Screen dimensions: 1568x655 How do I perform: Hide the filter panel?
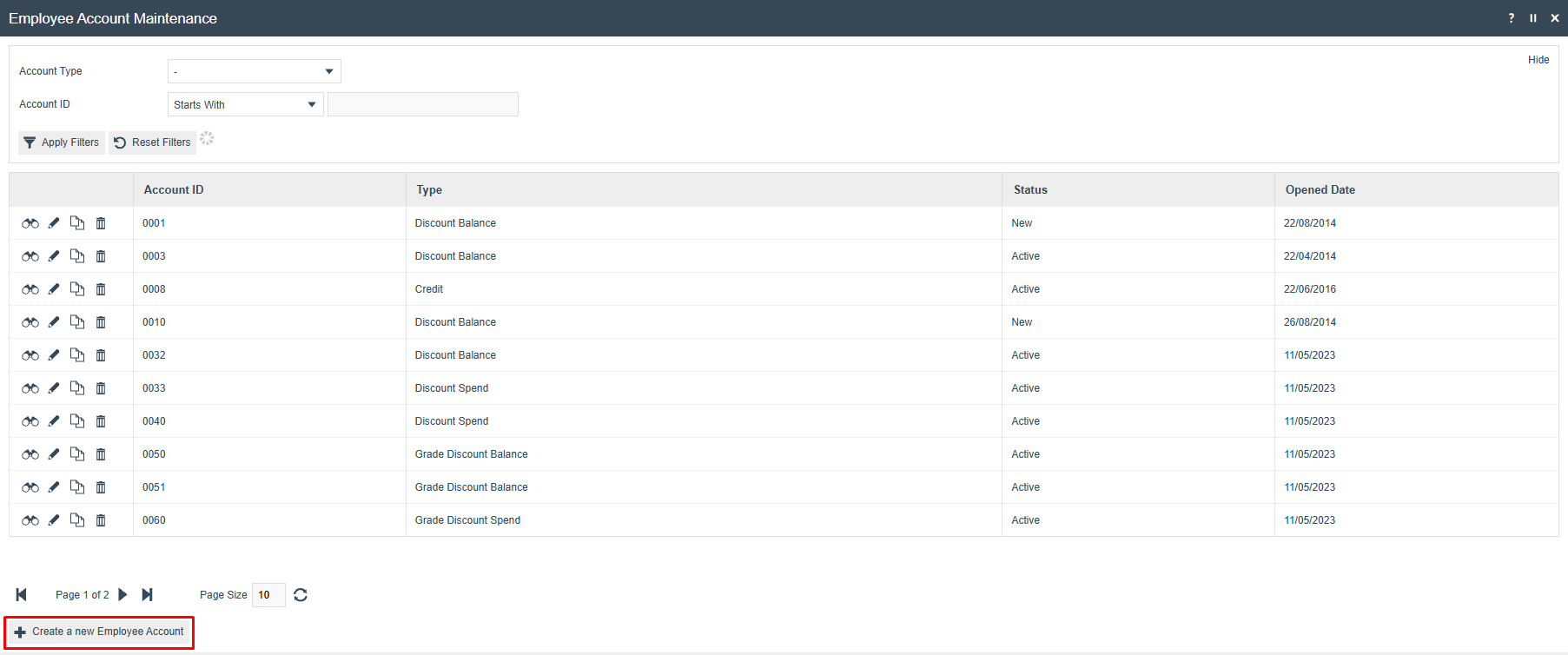pos(1538,60)
